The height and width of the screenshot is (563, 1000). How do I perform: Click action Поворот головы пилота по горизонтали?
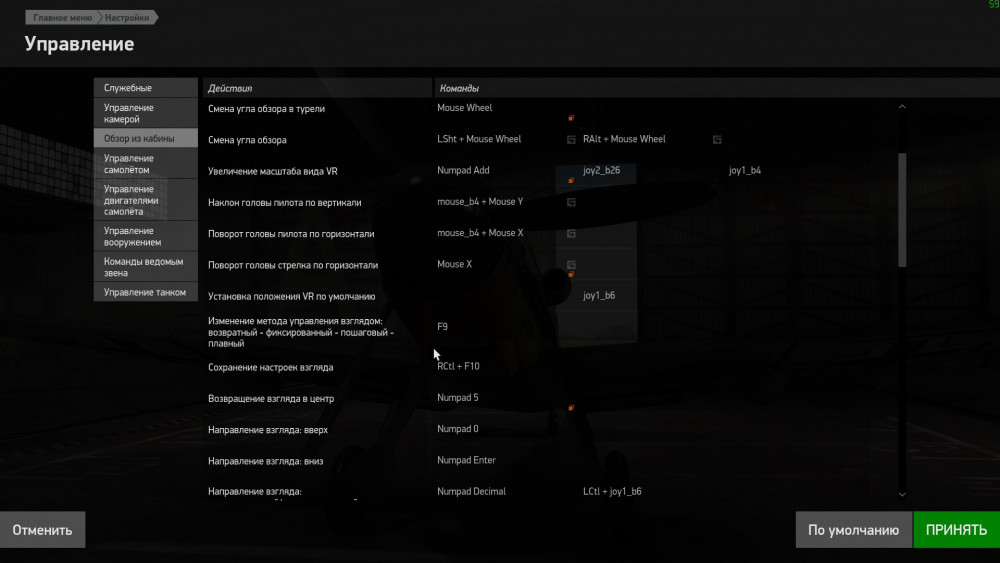[x=291, y=233]
